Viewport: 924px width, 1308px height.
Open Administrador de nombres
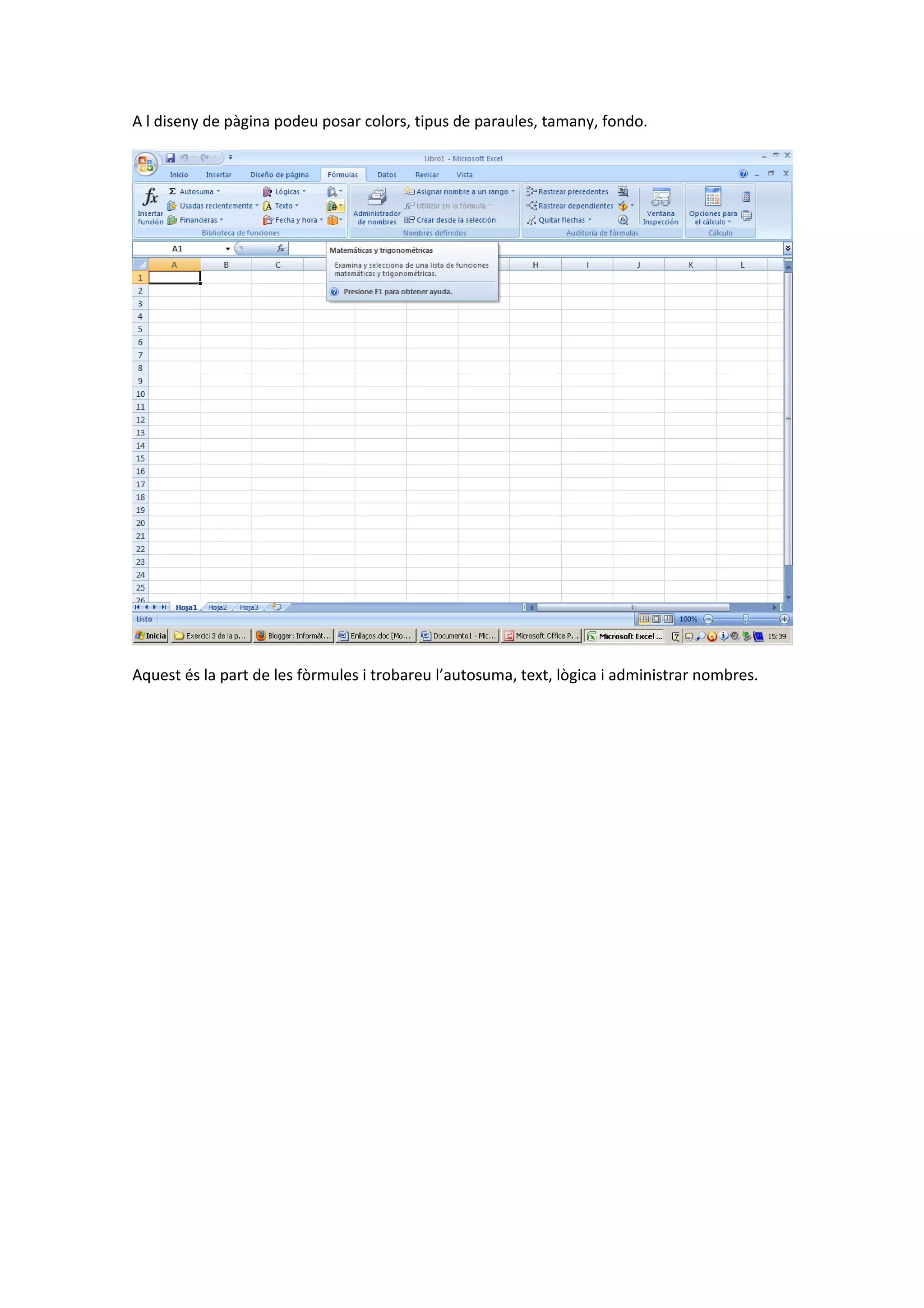click(376, 207)
